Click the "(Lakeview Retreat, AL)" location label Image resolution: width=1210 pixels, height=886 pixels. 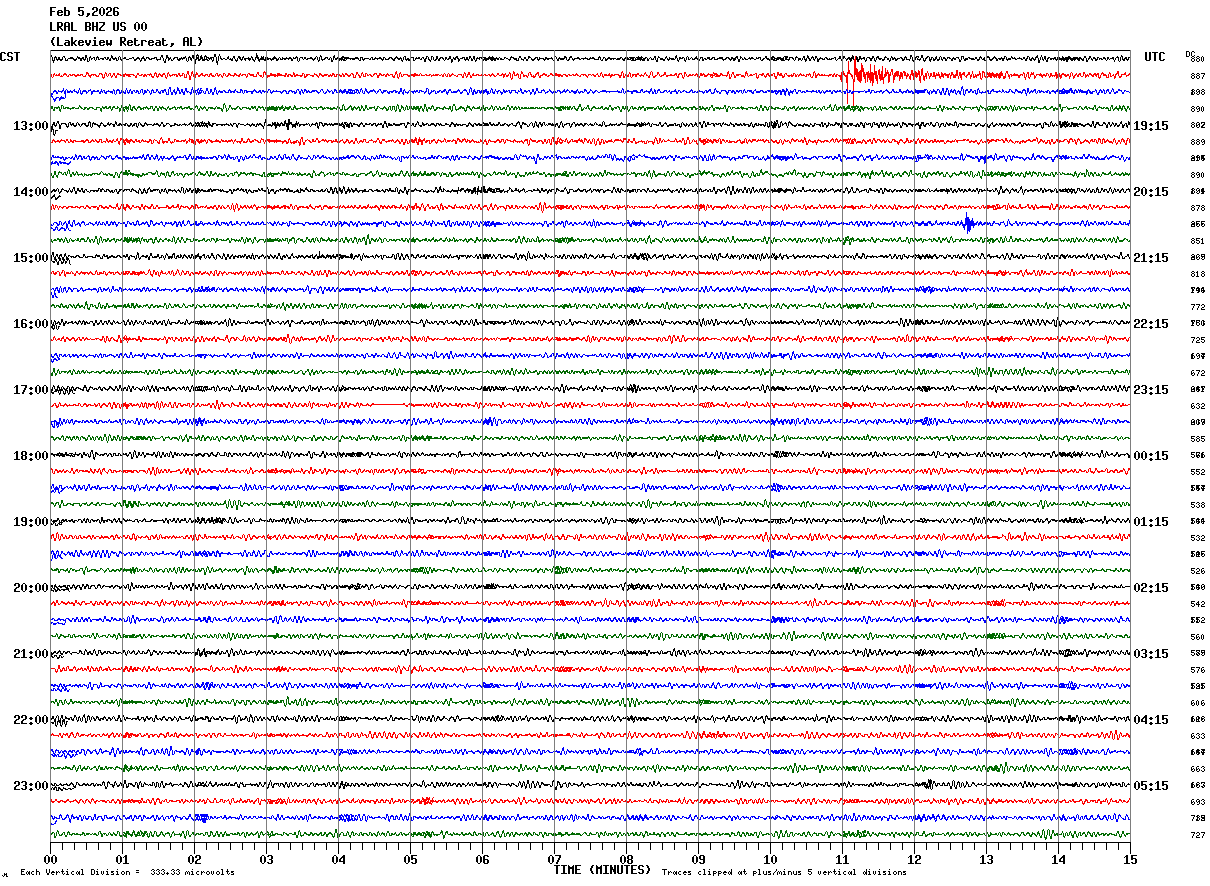pyautogui.click(x=126, y=42)
